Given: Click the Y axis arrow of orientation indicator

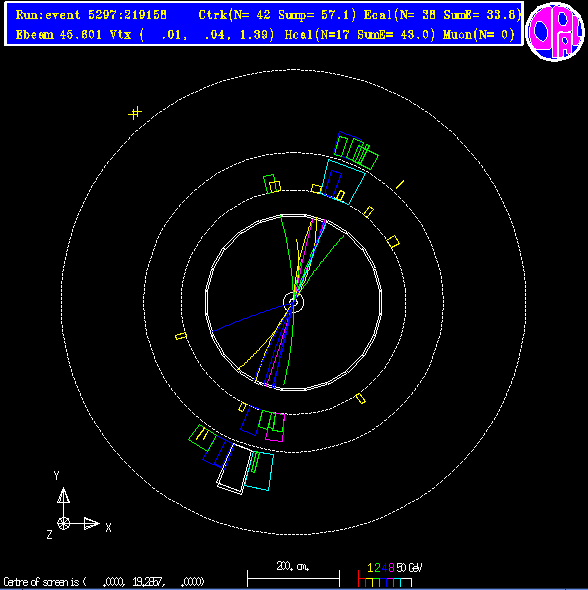Looking at the screenshot, I should point(63,496).
